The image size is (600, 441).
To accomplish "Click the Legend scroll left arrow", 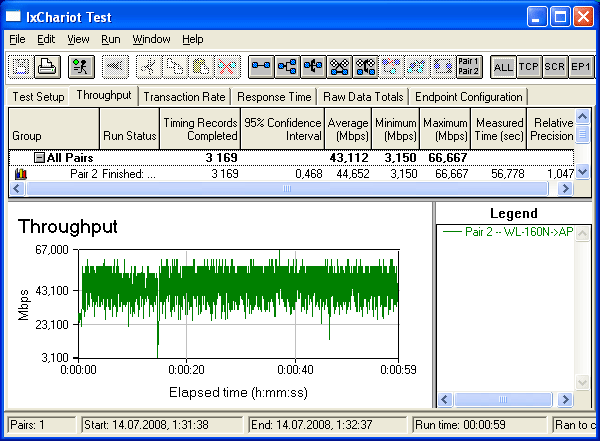I will point(445,400).
